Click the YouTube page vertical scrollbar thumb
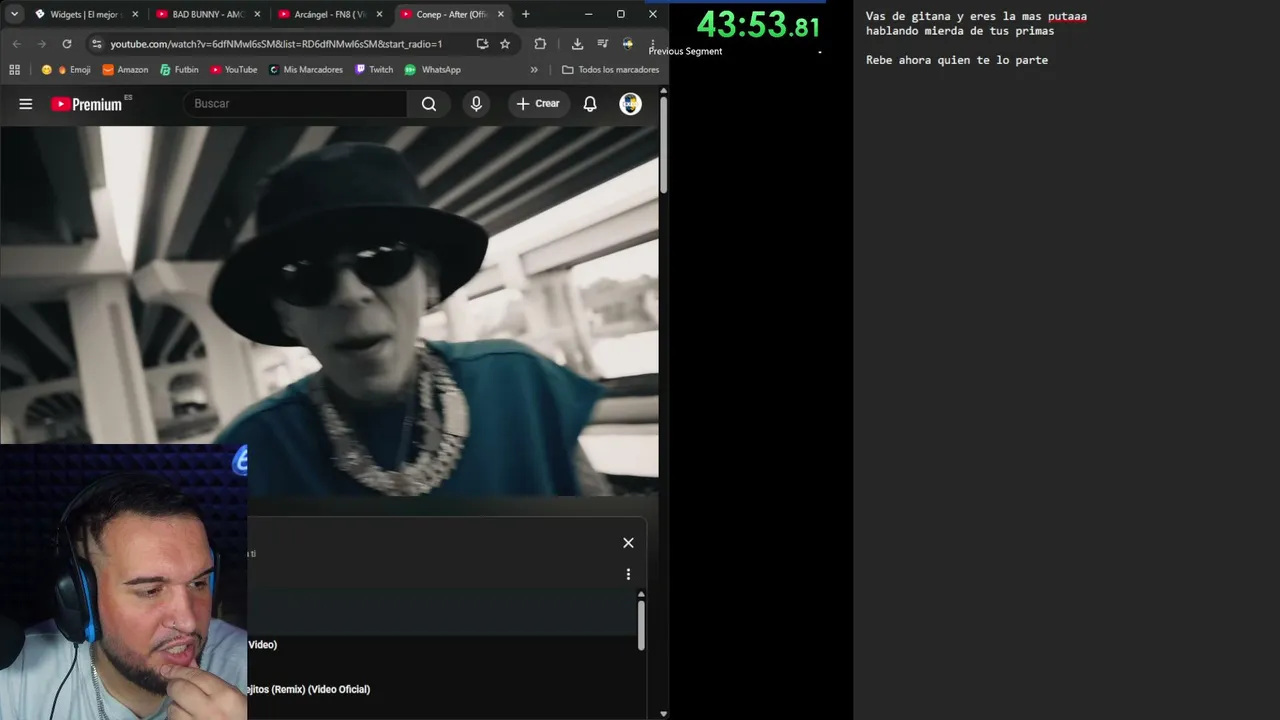1280x720 pixels. tap(663, 146)
